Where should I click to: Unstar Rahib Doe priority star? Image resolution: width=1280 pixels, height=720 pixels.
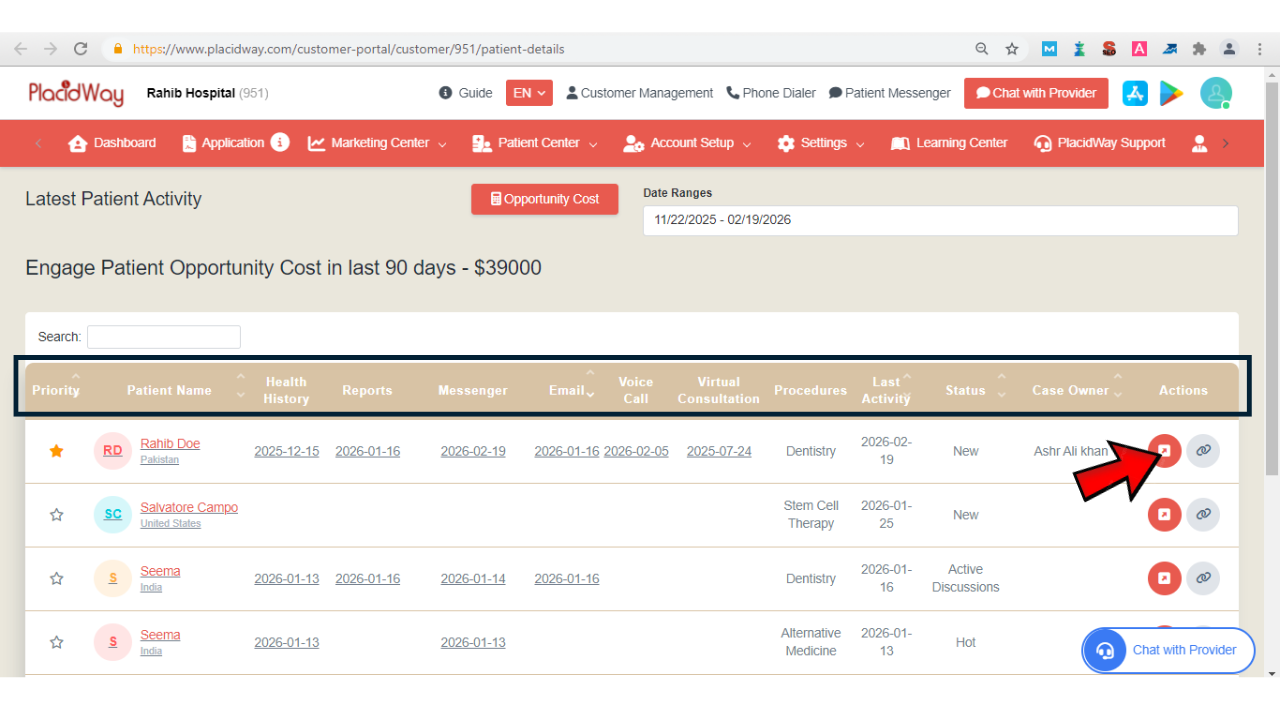pyautogui.click(x=57, y=451)
